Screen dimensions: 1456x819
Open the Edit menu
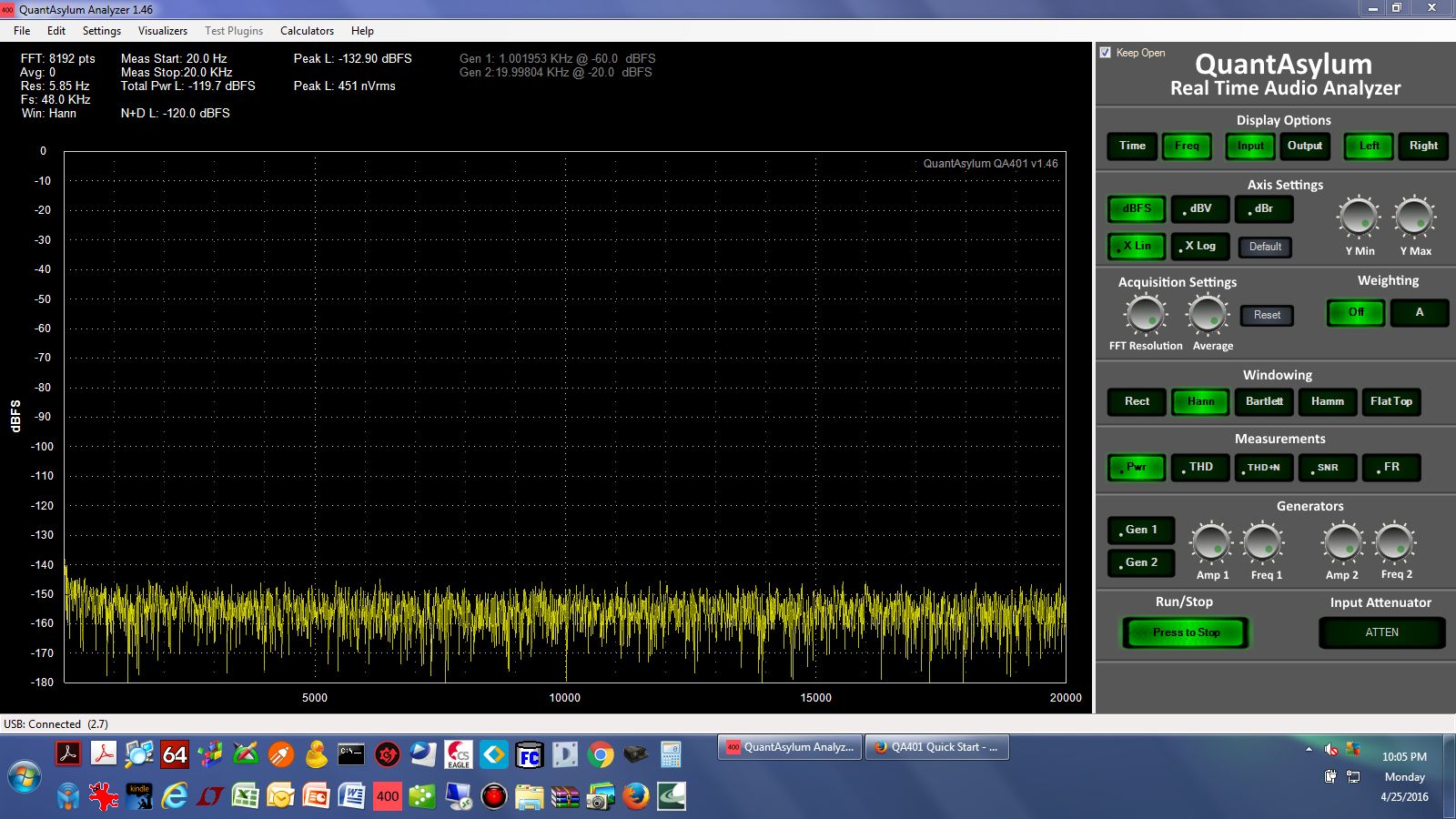[56, 31]
